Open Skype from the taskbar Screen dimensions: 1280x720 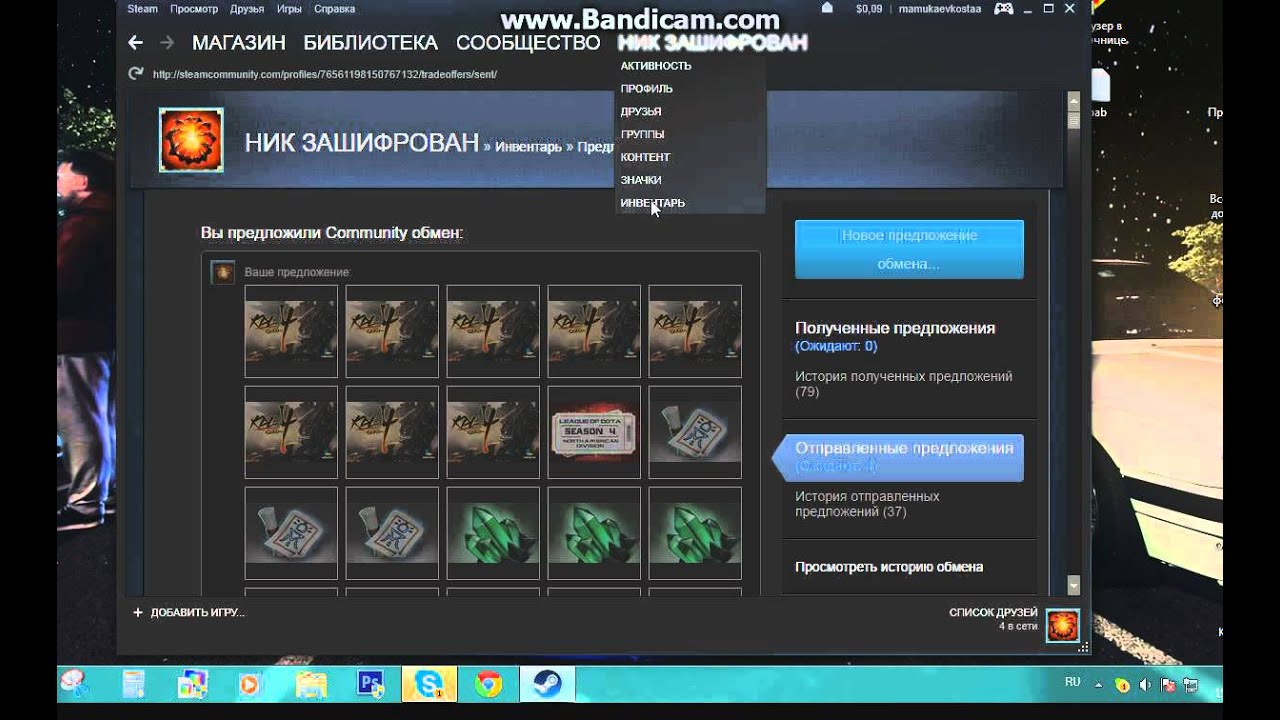(x=430, y=684)
